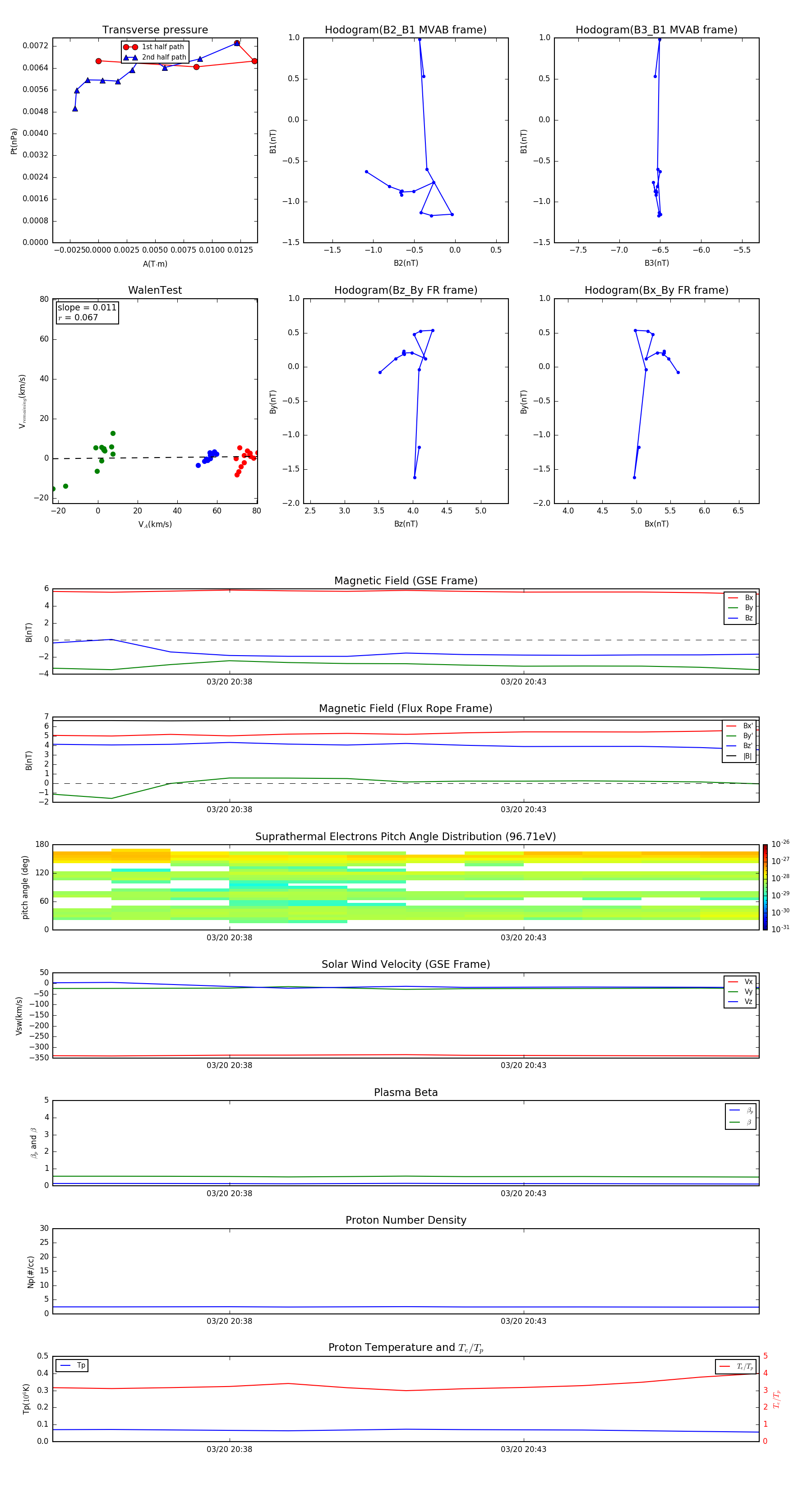Click the Bx entry in GSE legend
The image size is (812, 1489).
pos(740,598)
